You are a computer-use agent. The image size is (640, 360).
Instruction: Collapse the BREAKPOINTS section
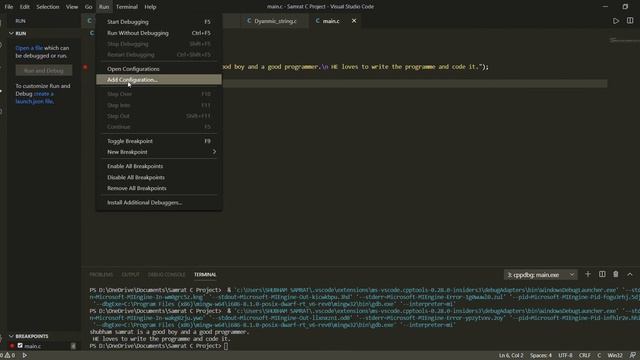coord(11,336)
